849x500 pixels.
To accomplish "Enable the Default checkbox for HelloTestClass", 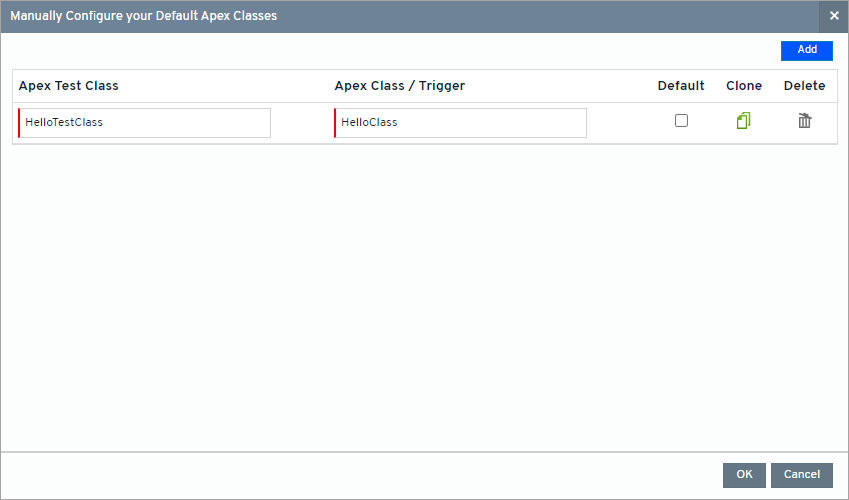I will (x=681, y=121).
